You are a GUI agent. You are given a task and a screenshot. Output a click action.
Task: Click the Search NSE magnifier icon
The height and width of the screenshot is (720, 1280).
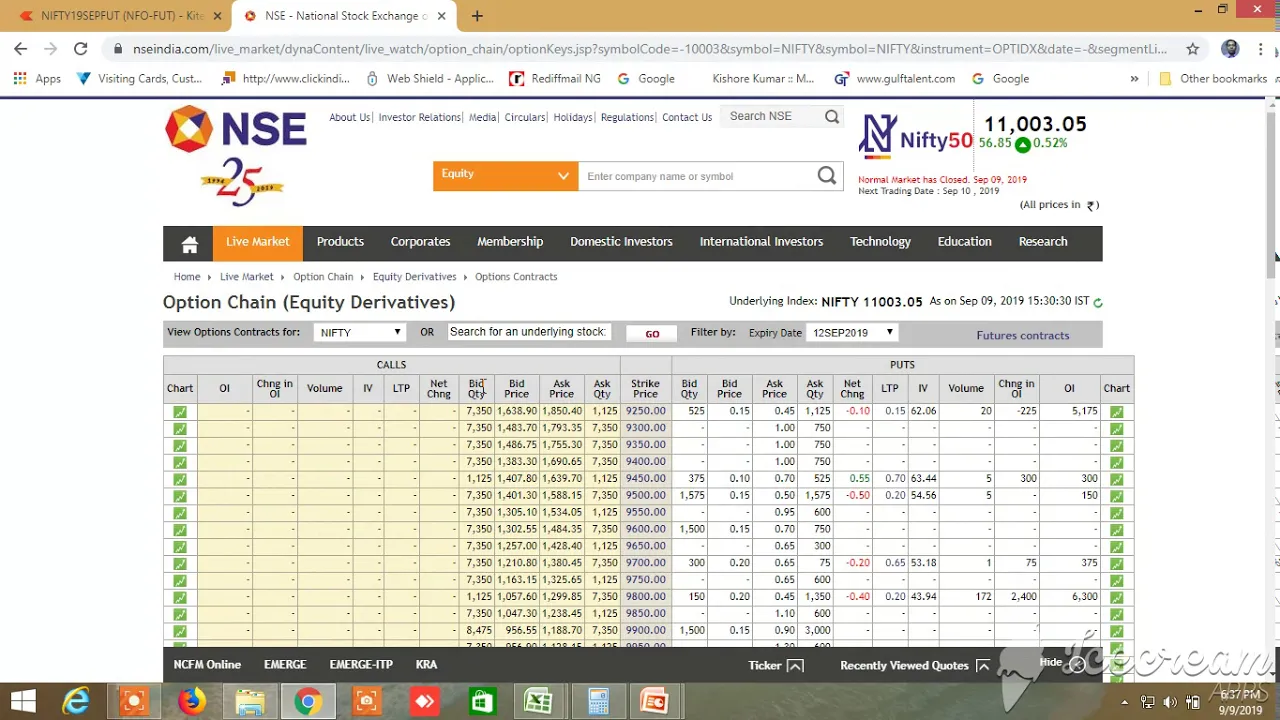[832, 117]
